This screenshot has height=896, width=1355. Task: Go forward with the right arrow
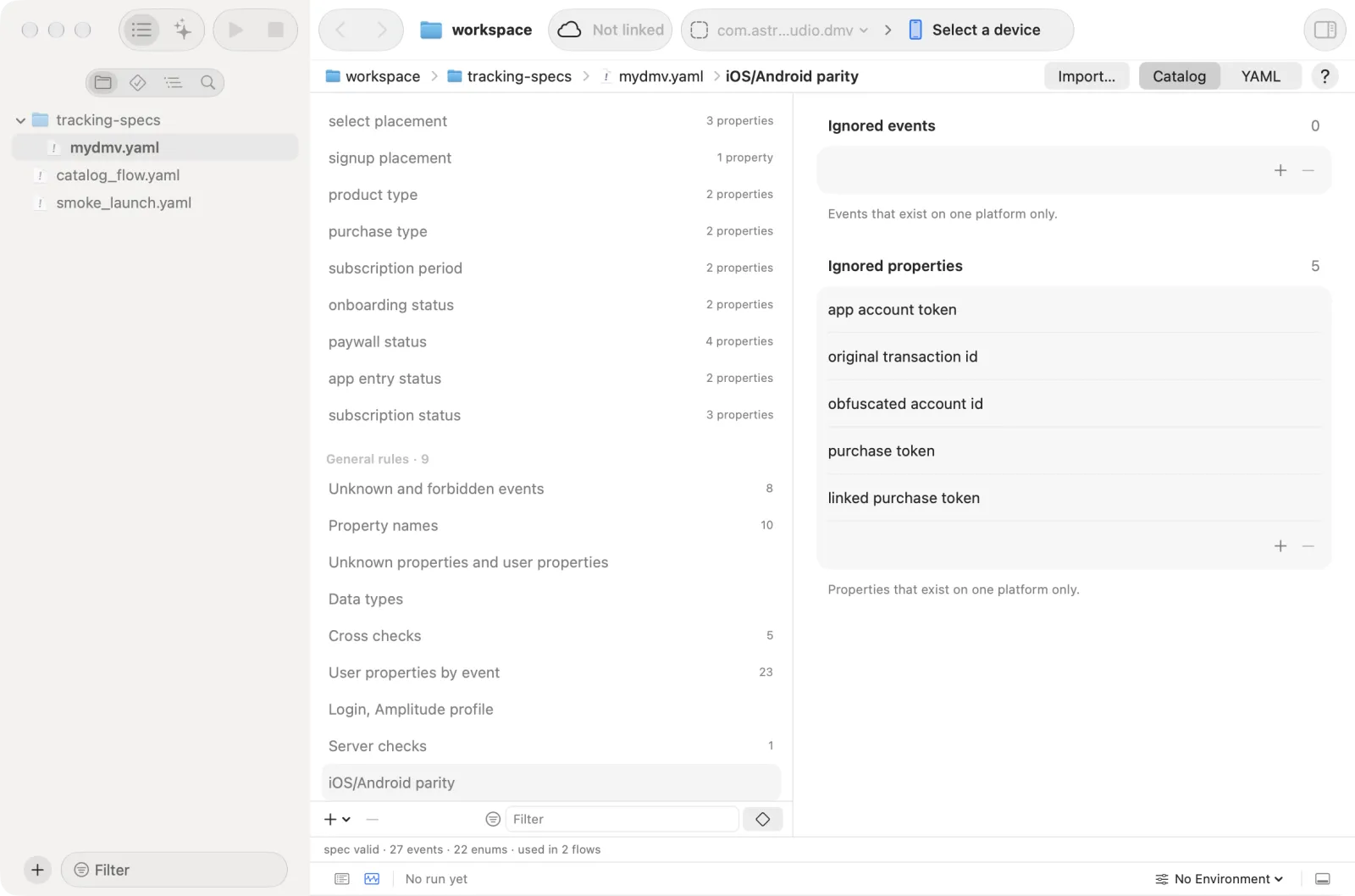click(382, 30)
